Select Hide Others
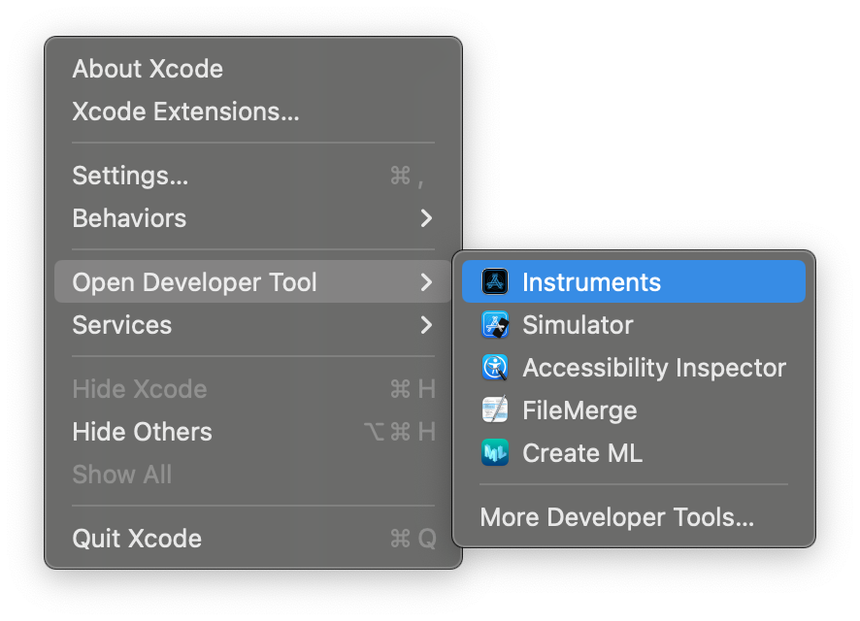Viewport: 860px width, 621px height. point(142,432)
